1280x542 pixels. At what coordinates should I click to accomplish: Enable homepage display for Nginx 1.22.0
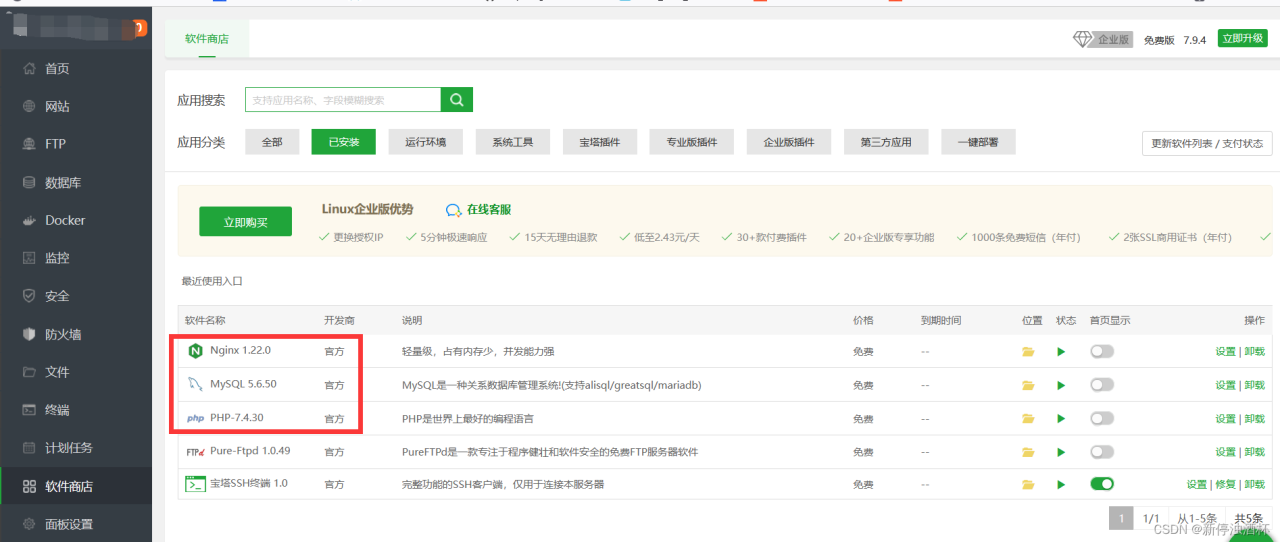tap(1102, 352)
